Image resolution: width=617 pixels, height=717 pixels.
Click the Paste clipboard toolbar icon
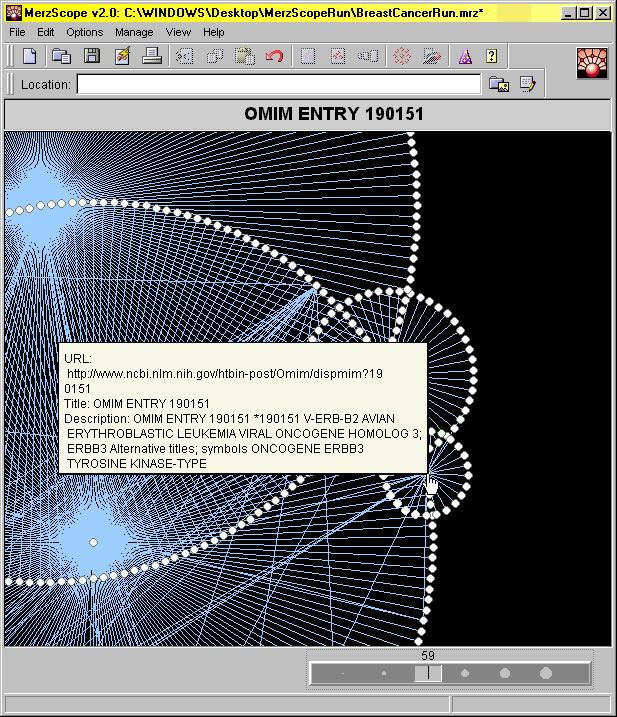click(244, 57)
